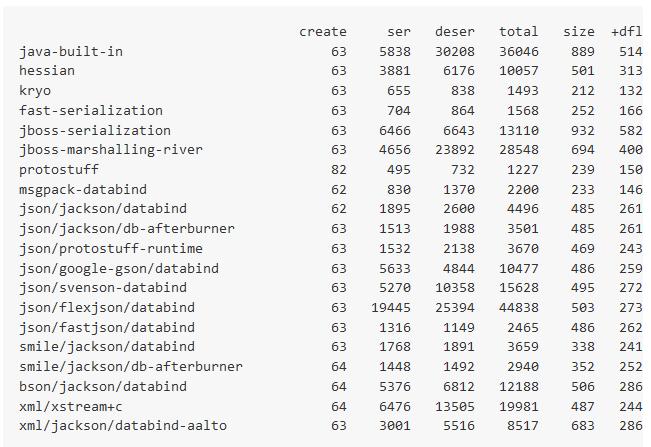This screenshot has height=447, width=651.
Task: Click the 'ser' column header
Action: tap(399, 32)
